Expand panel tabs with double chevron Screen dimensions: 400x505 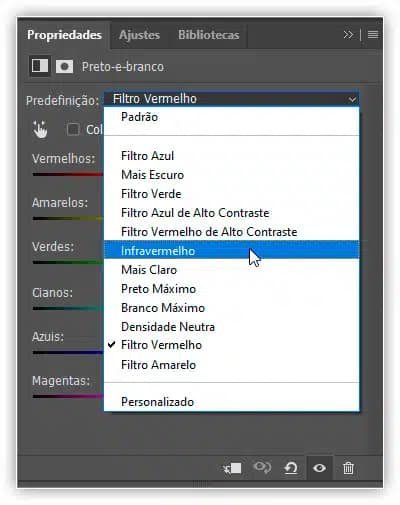[348, 34]
